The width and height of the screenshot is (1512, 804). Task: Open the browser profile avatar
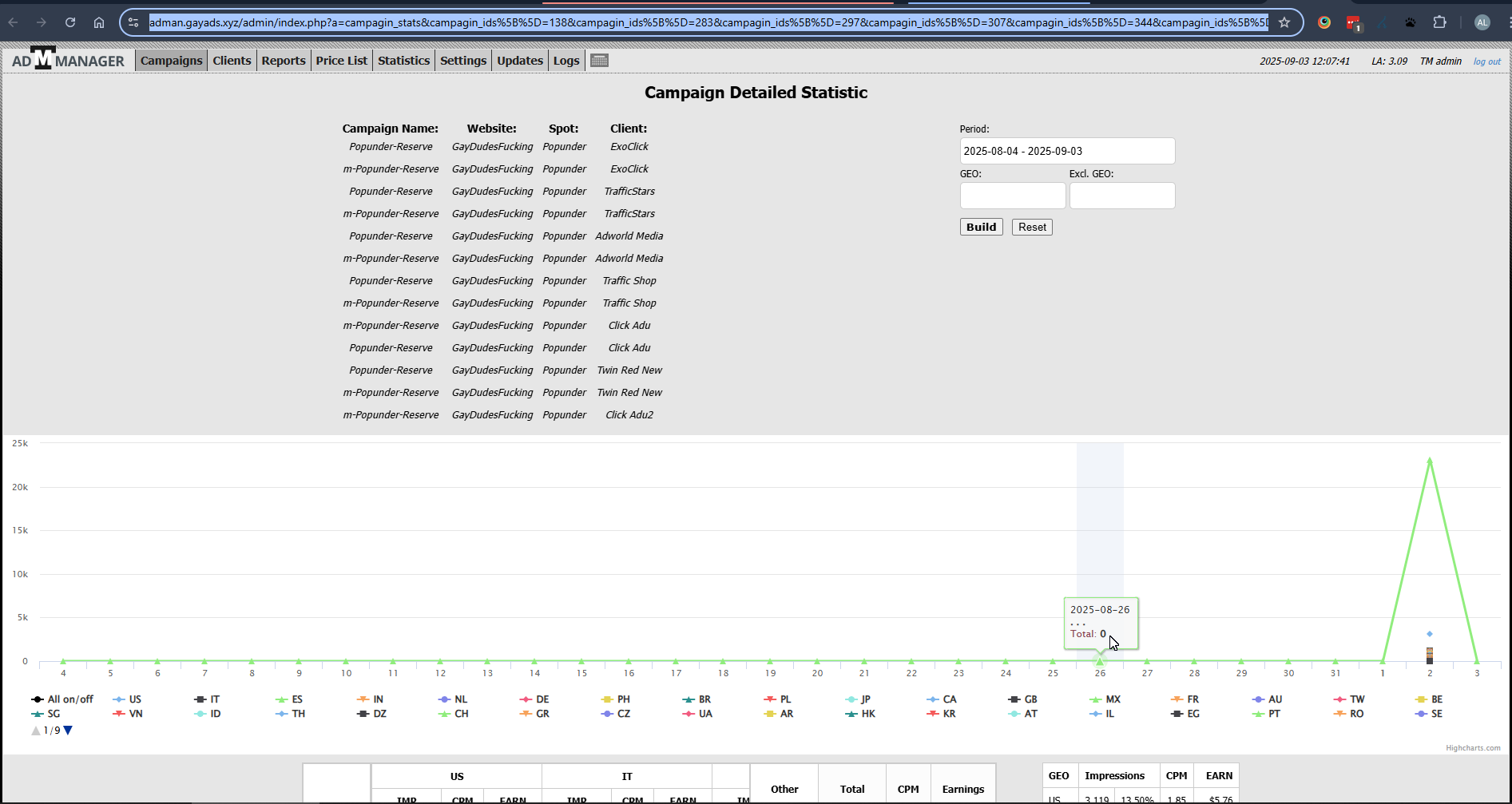[1482, 22]
